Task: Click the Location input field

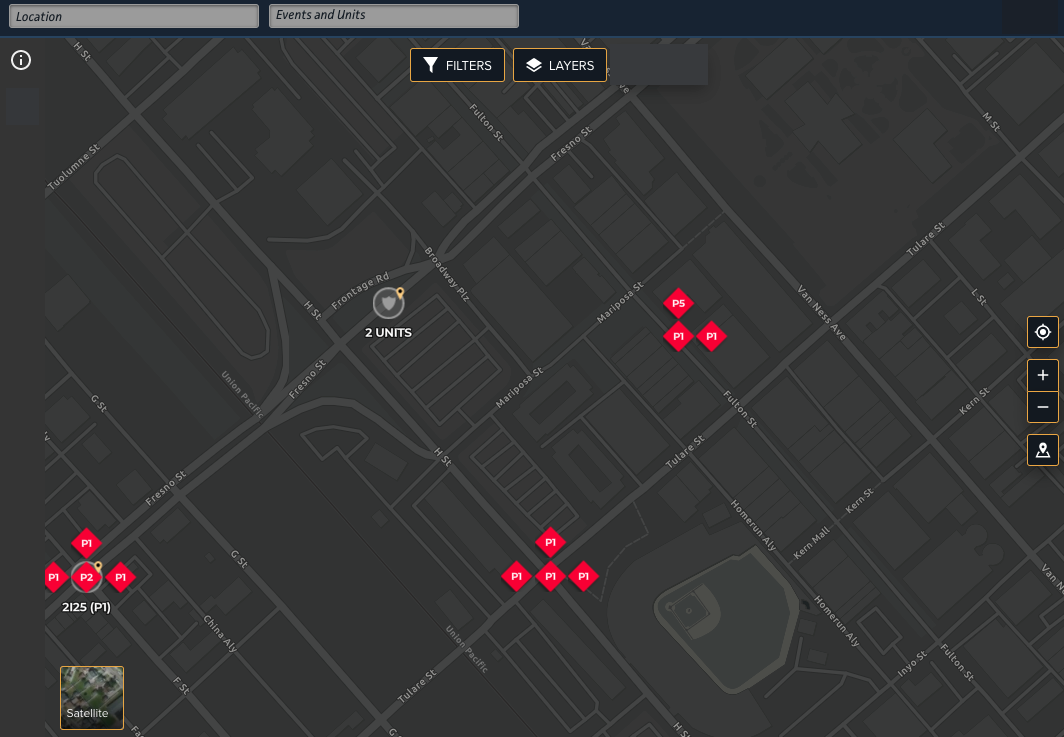Action: (x=134, y=16)
